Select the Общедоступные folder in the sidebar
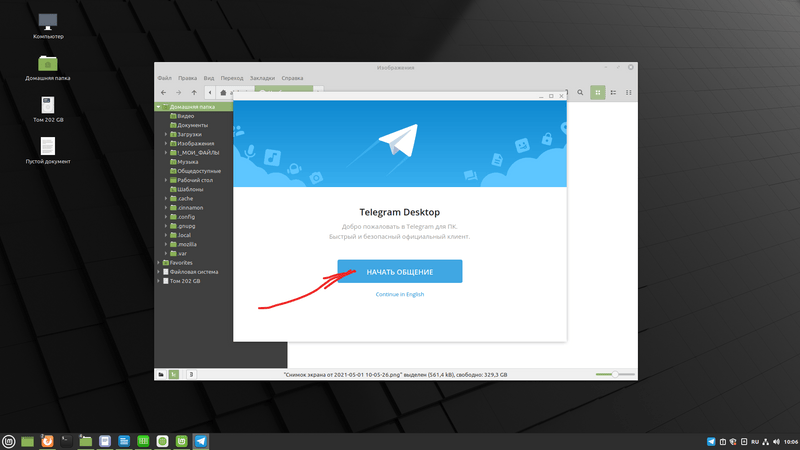The width and height of the screenshot is (800, 450). pos(199,171)
